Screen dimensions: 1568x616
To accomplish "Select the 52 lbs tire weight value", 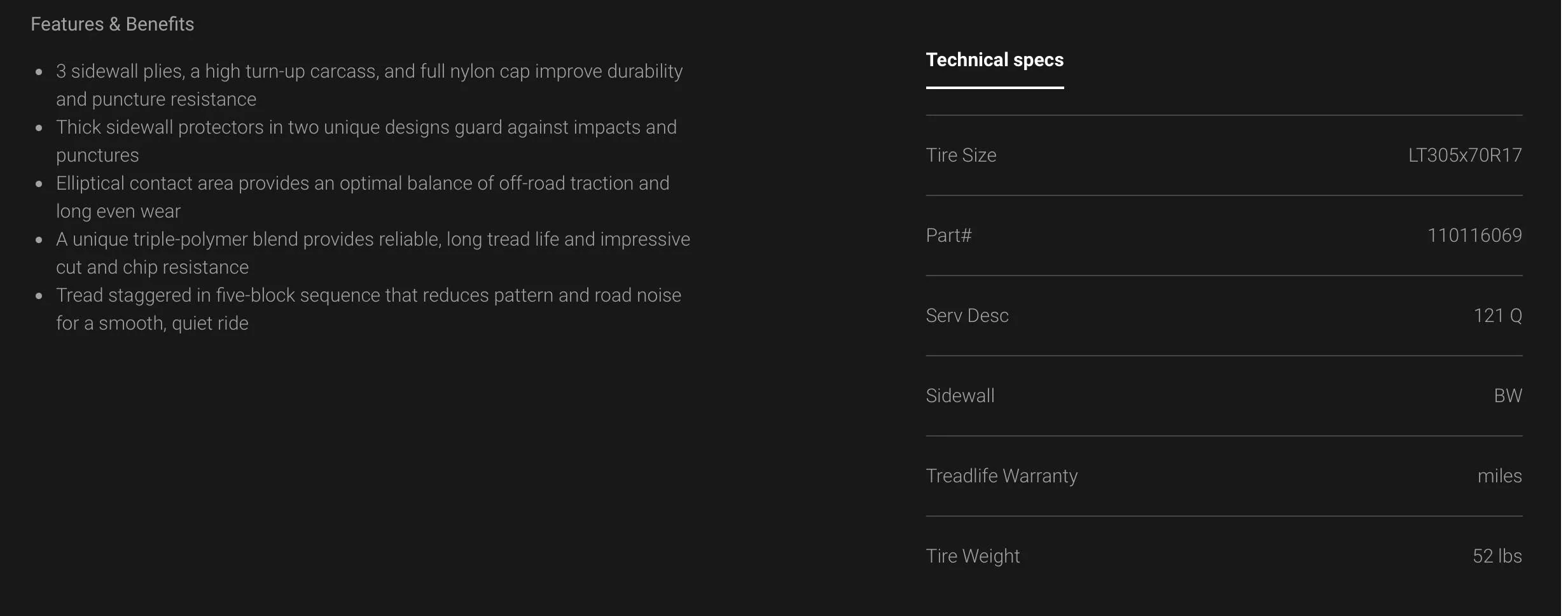I will coord(1497,556).
